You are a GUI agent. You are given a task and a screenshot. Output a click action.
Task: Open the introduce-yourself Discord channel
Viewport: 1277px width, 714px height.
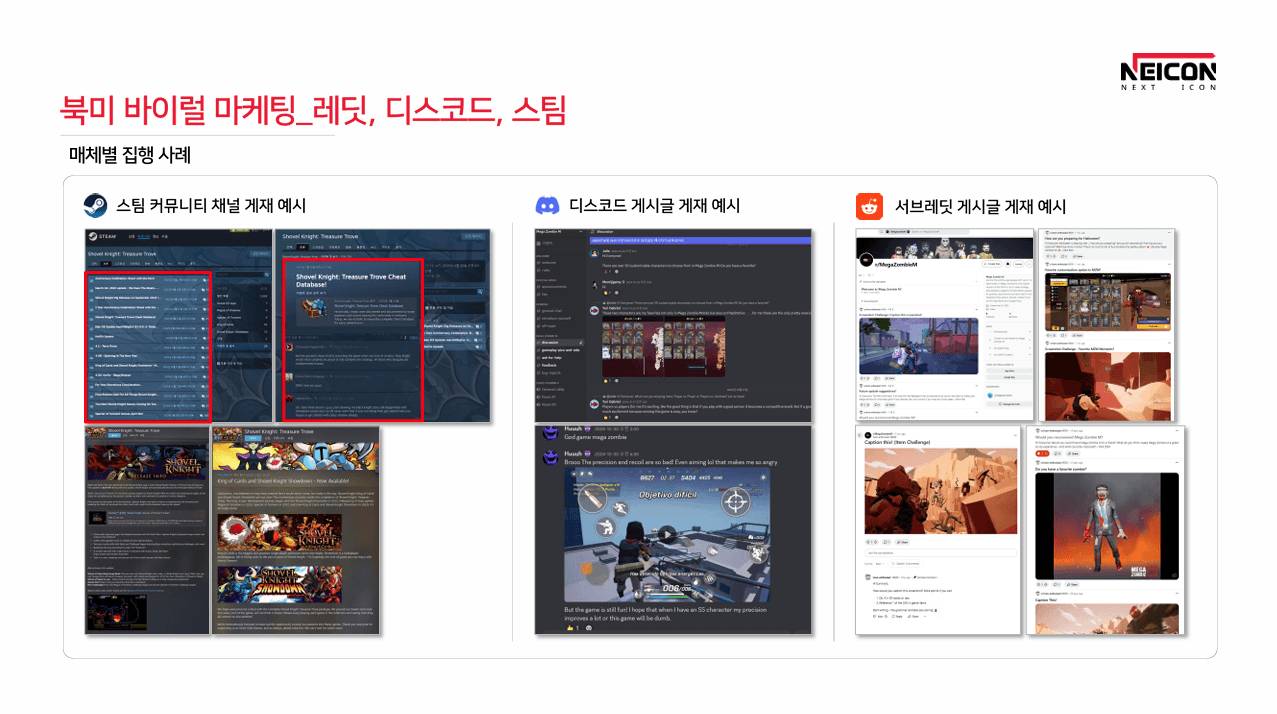pyautogui.click(x=556, y=318)
